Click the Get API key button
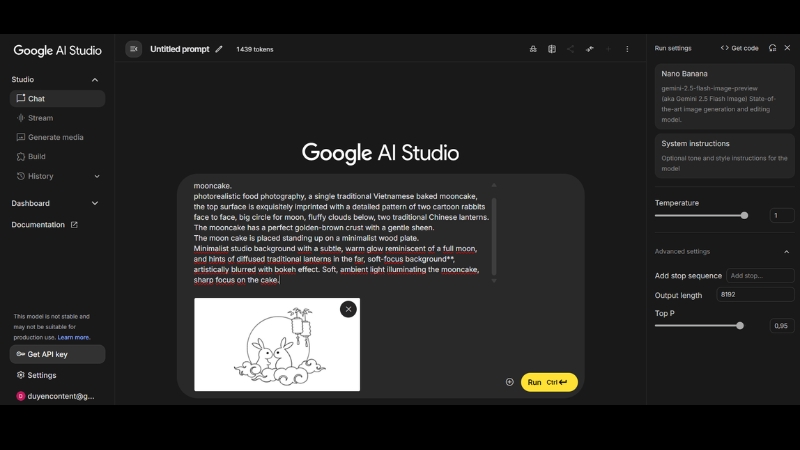This screenshot has width=800, height=450. (x=57, y=354)
